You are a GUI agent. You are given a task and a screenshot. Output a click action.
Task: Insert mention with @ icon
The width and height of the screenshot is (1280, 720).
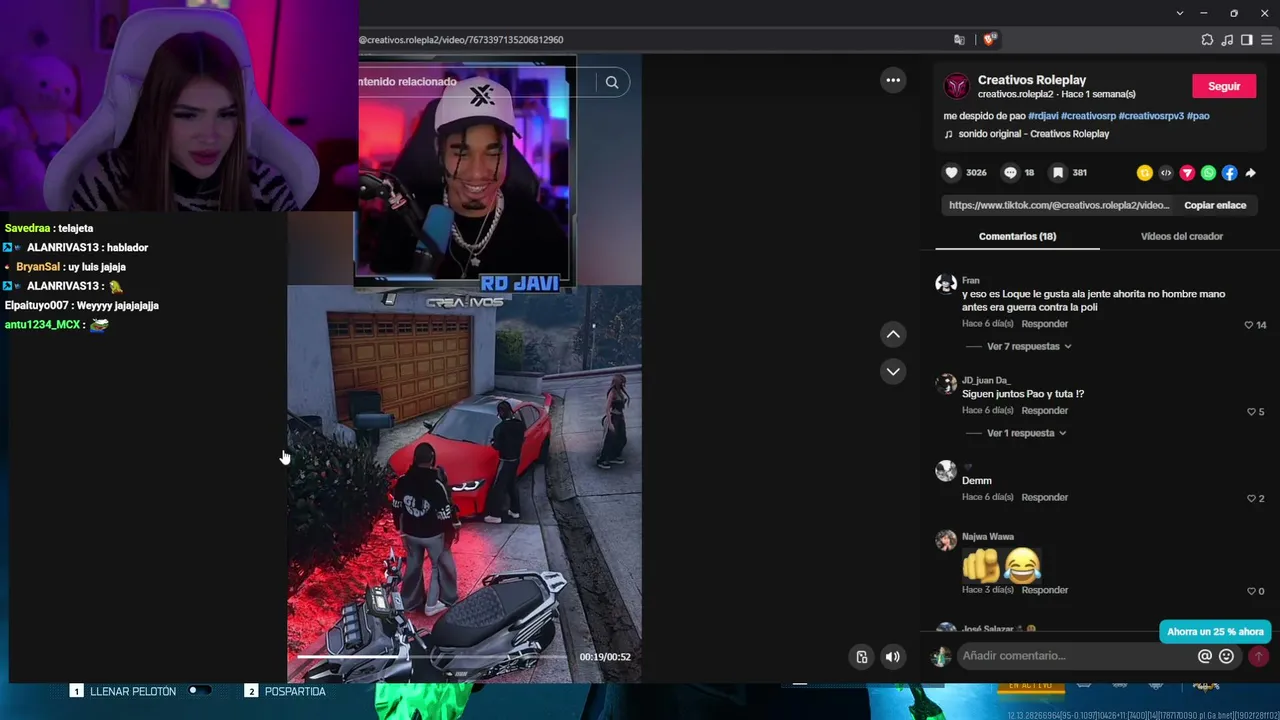click(x=1205, y=656)
